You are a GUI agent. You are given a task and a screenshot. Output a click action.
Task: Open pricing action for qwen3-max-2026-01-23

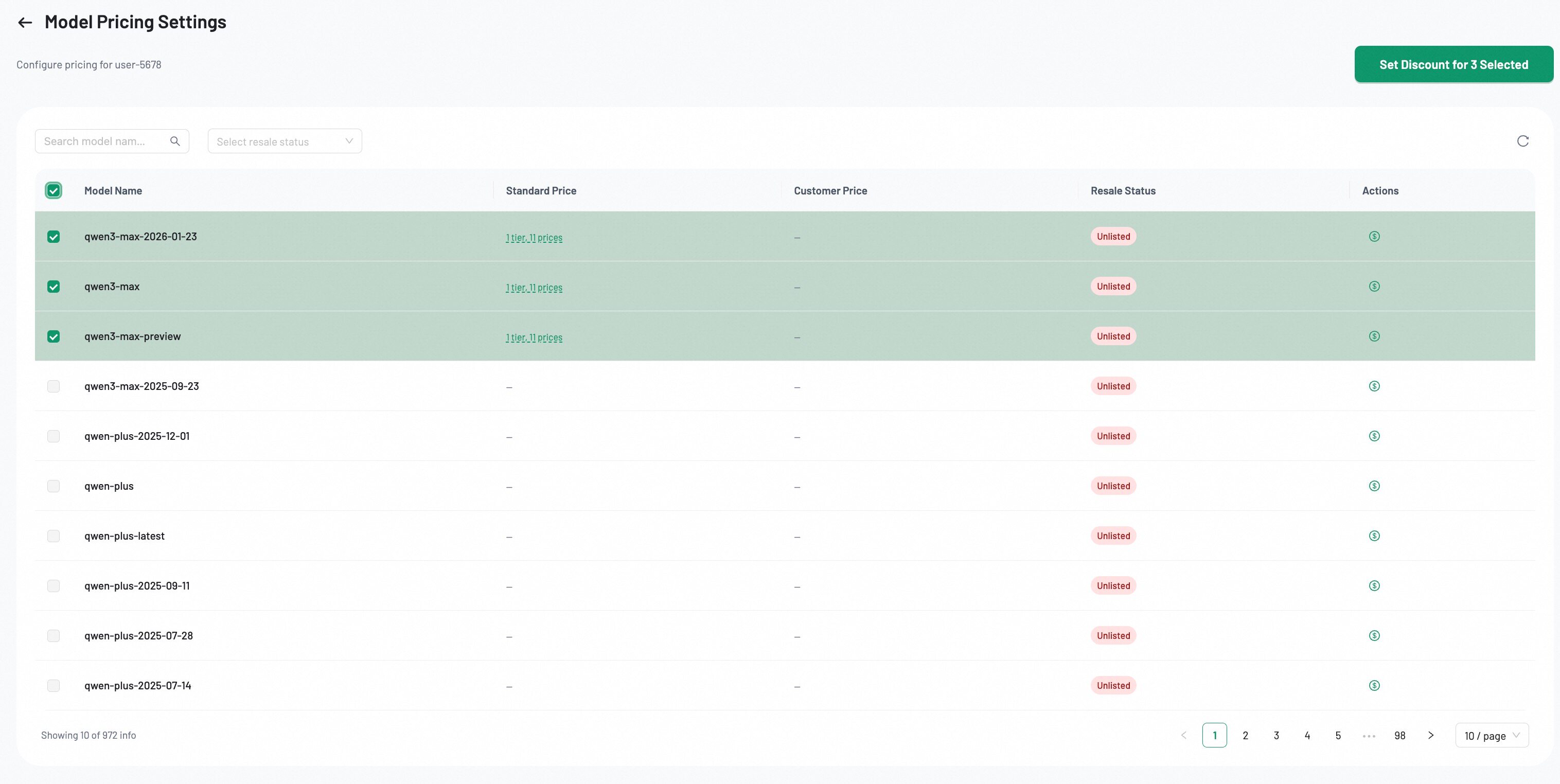1374,237
